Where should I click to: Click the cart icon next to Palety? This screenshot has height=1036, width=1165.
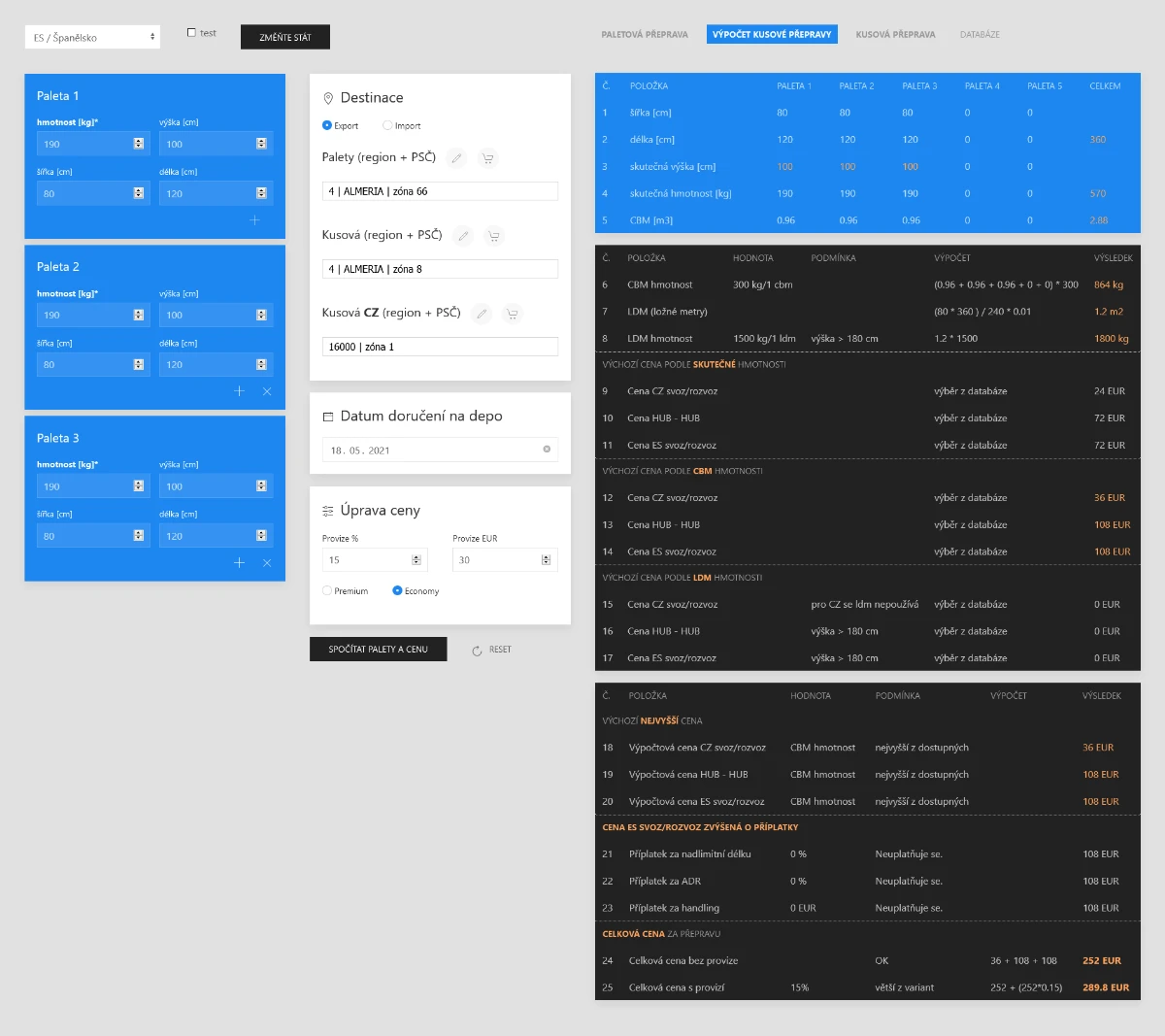point(487,158)
